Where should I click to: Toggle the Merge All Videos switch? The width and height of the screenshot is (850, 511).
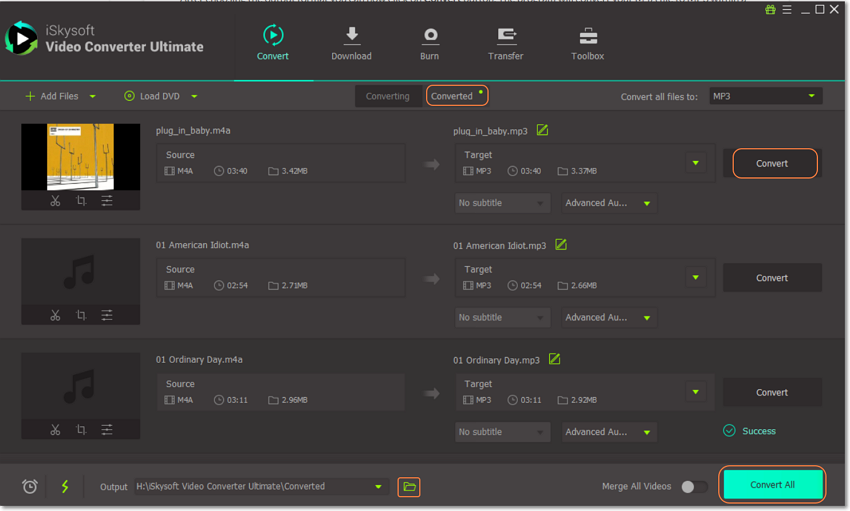[x=693, y=487]
